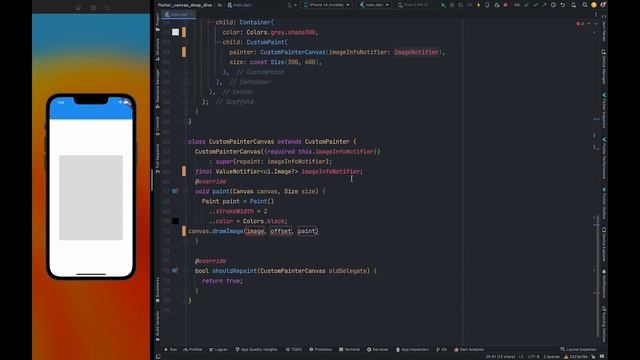The image size is (640, 360).
Task: Open the App Inspection tab
Action: 412,350
